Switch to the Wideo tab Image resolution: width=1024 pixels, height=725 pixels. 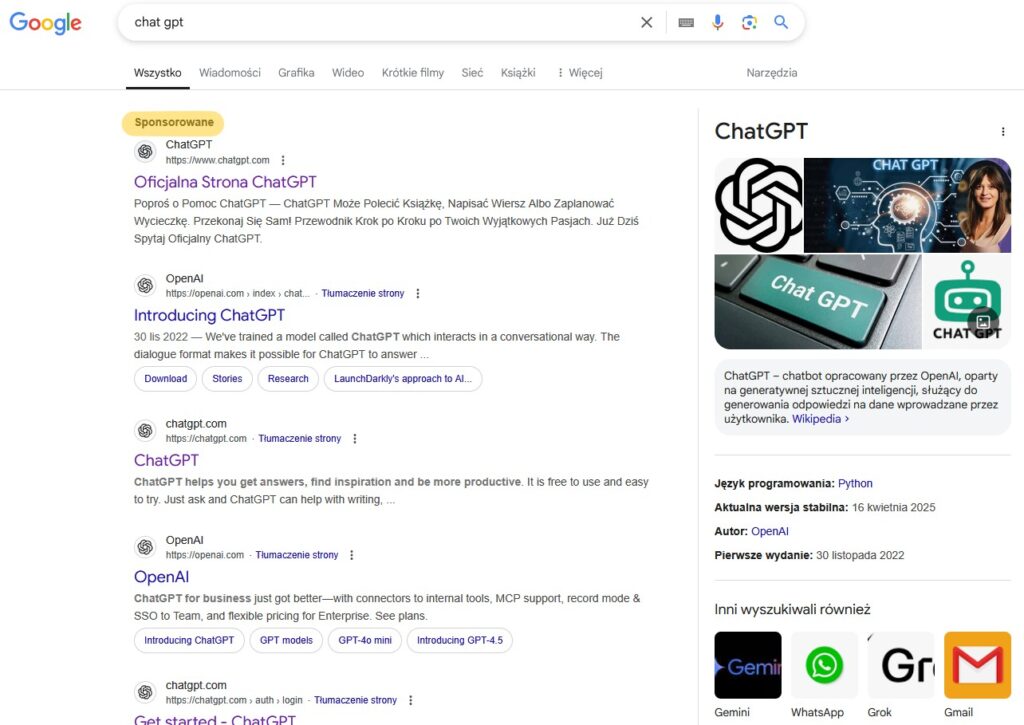pyautogui.click(x=348, y=72)
